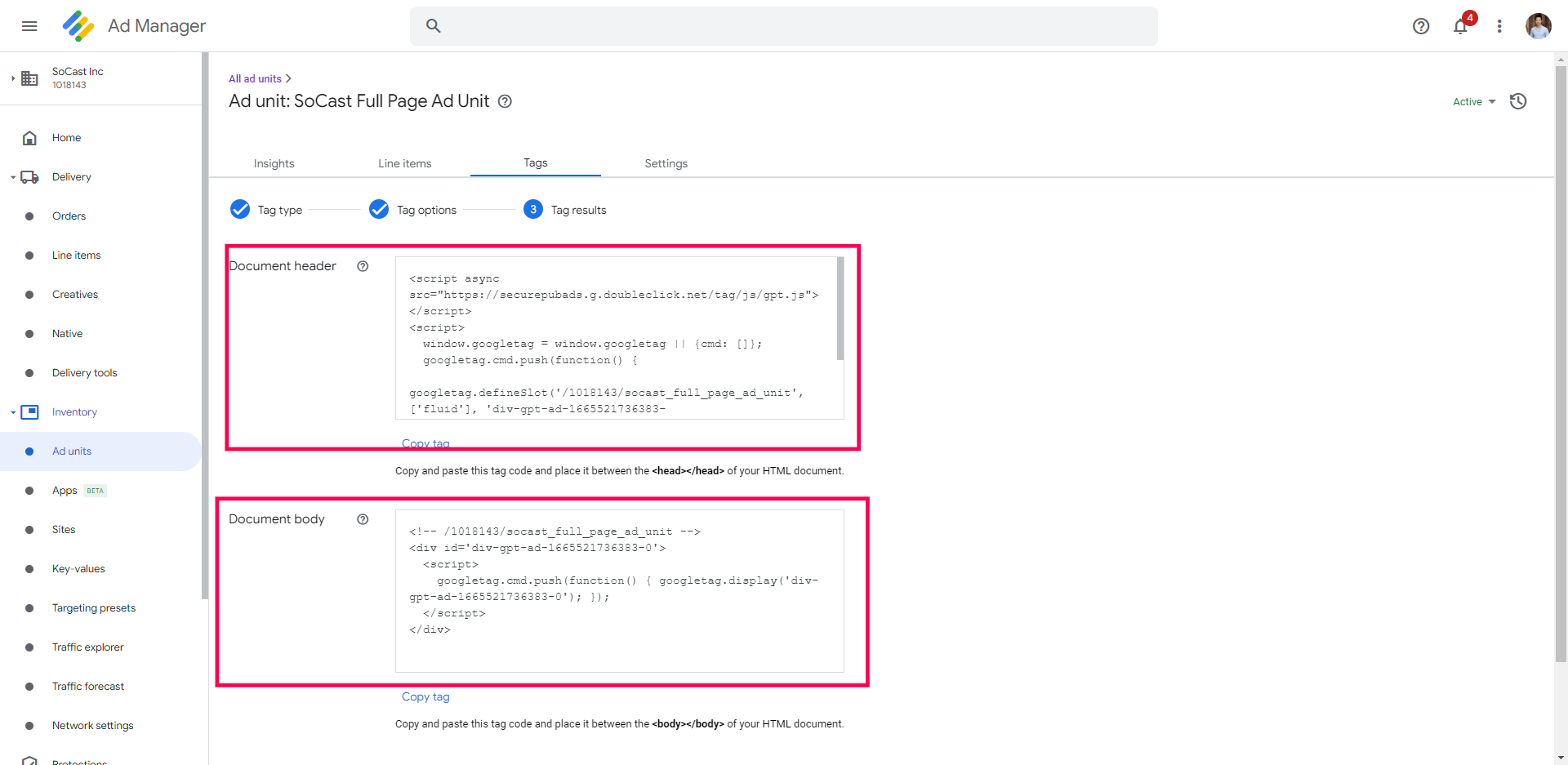Image resolution: width=1568 pixels, height=765 pixels.
Task: Click the Protections shield icon in sidebar
Action: point(29,760)
